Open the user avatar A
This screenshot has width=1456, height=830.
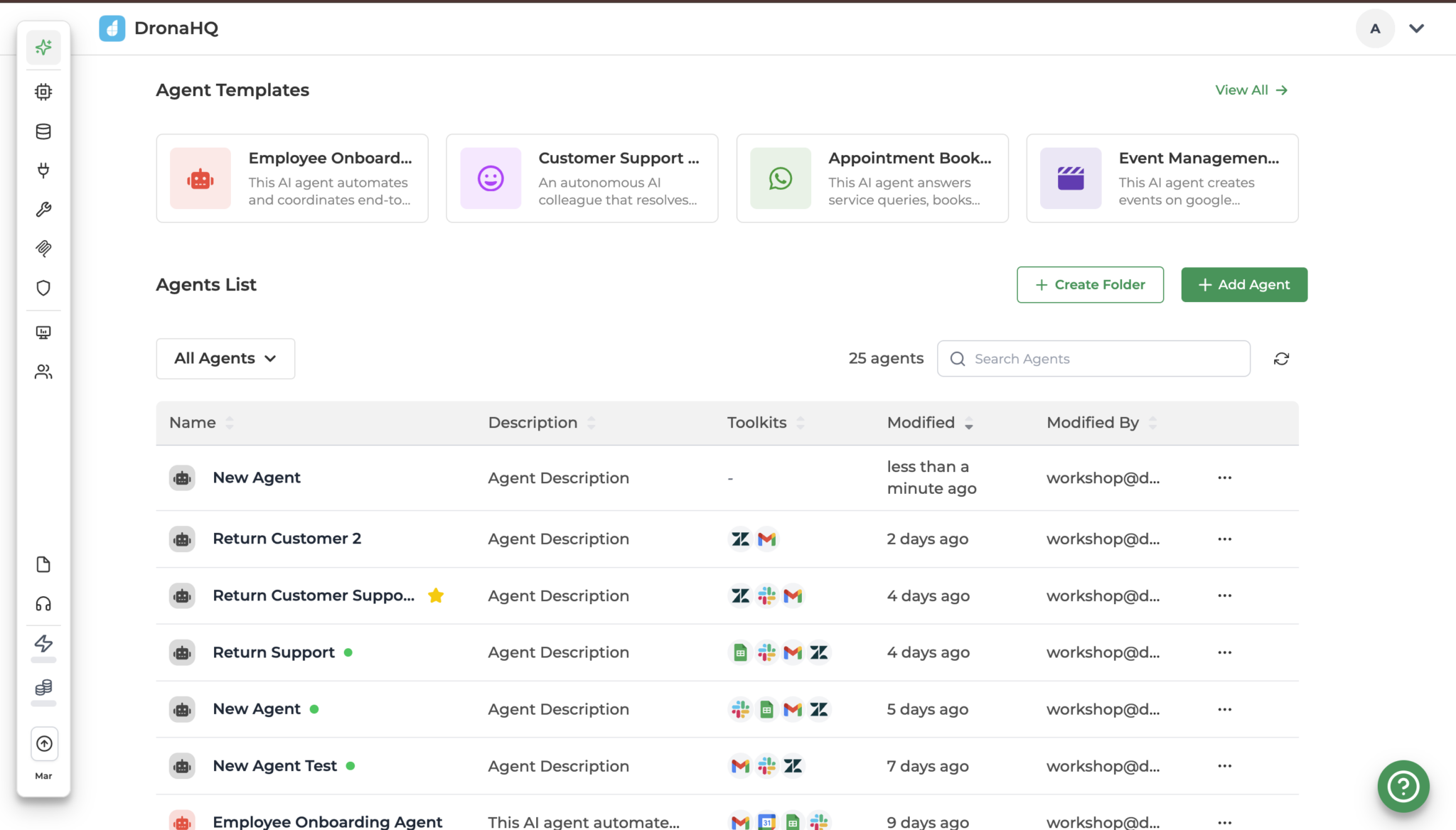pos(1375,28)
